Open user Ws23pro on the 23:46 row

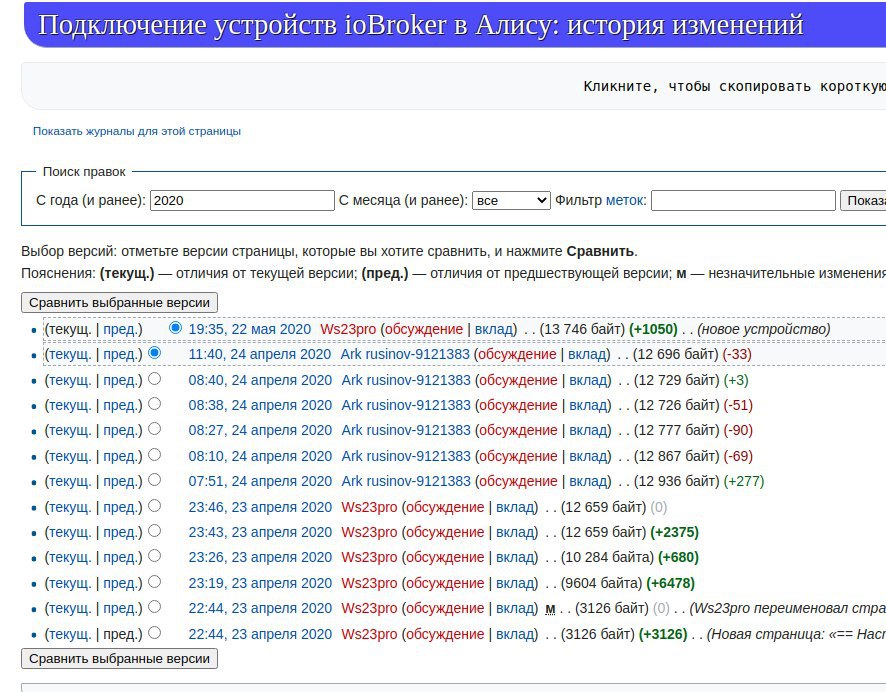[x=369, y=507]
